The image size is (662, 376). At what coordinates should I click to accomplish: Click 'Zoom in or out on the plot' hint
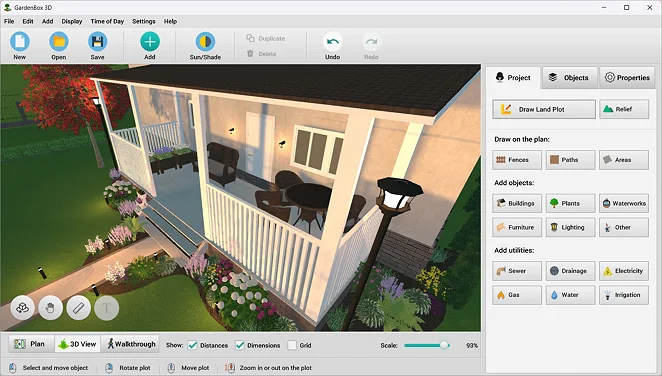(x=276, y=368)
